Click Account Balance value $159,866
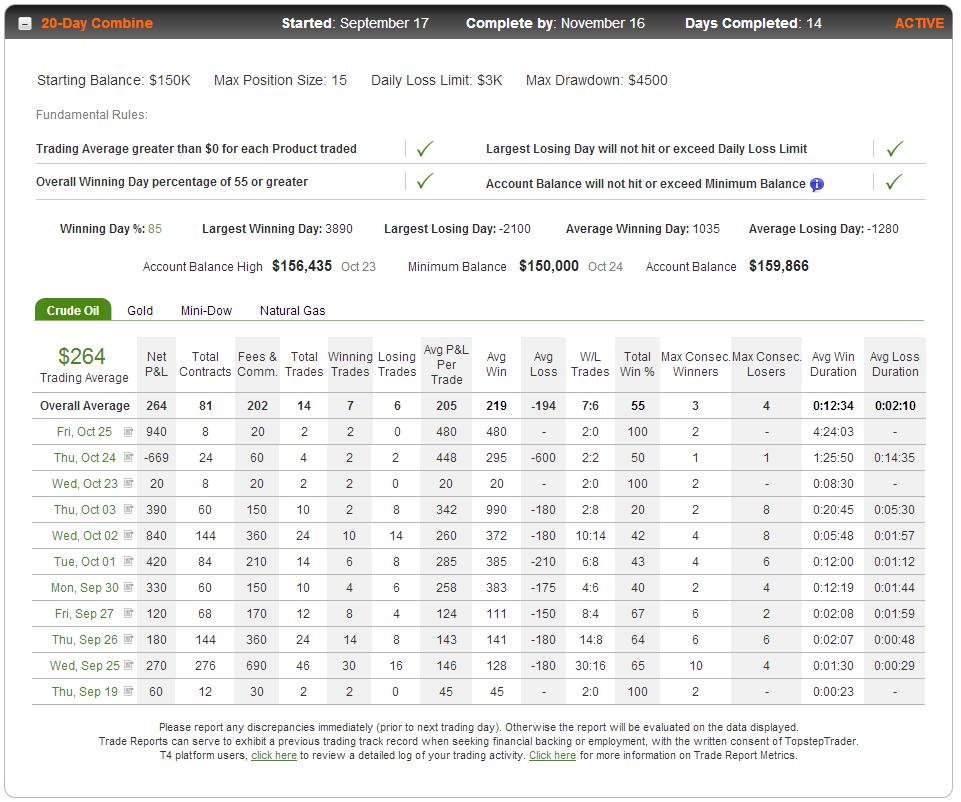This screenshot has width=961, height=802. (779, 266)
